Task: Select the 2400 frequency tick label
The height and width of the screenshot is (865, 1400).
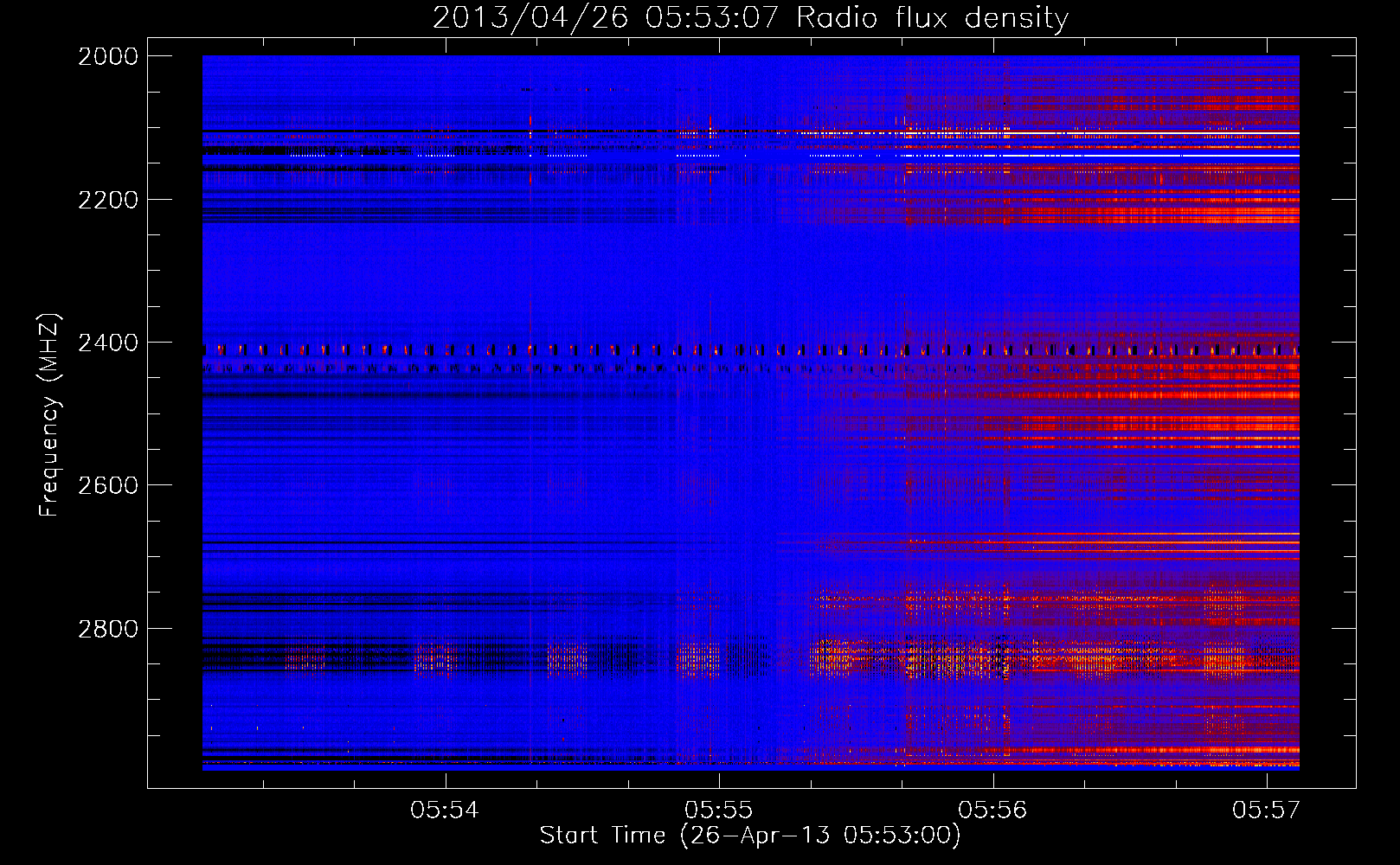Action: coord(108,343)
